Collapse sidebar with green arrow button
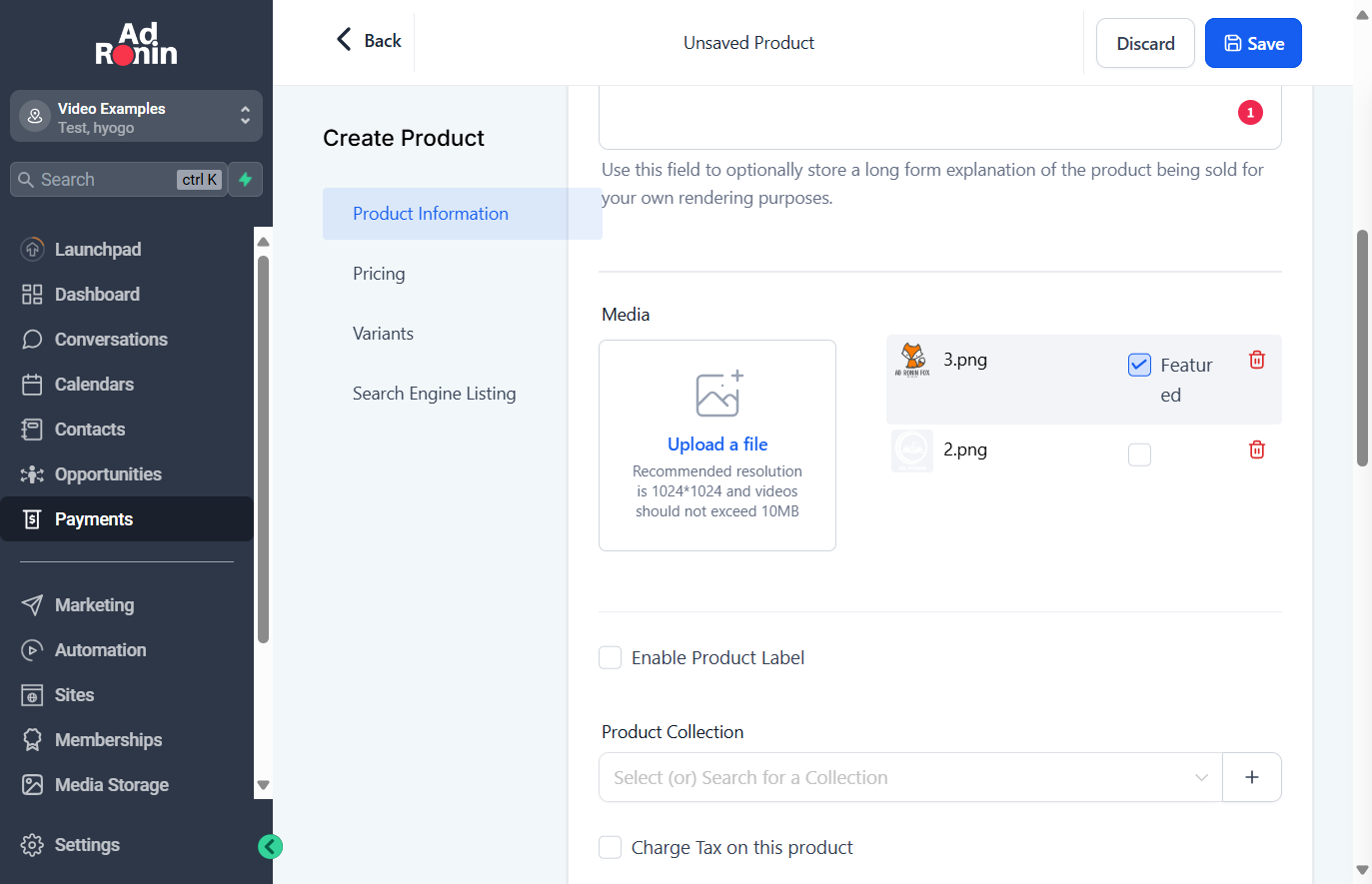The image size is (1372, 884). click(x=271, y=847)
